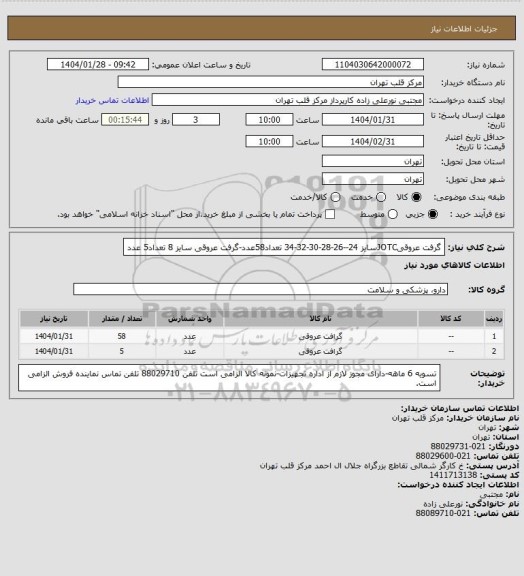This screenshot has width=524, height=576.
Task: Click the need number field 1104030642000072
Action: coord(373,64)
